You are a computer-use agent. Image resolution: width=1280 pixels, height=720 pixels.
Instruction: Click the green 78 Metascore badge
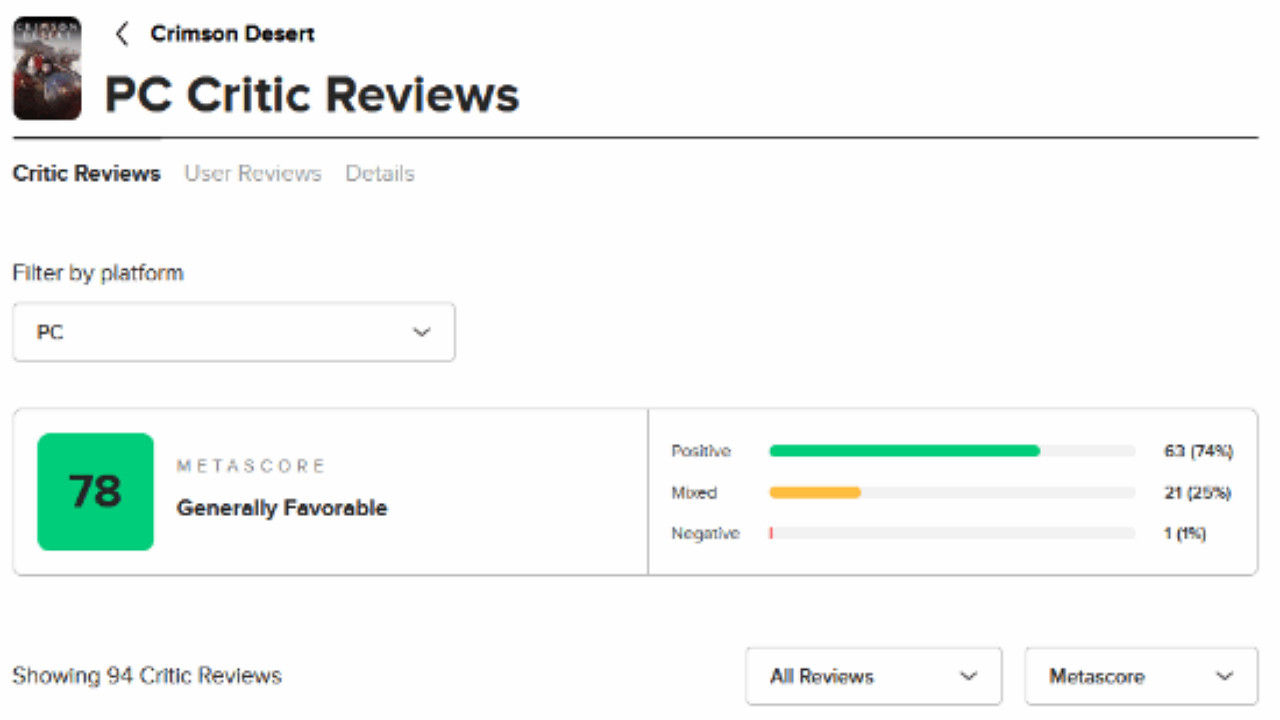[95, 491]
